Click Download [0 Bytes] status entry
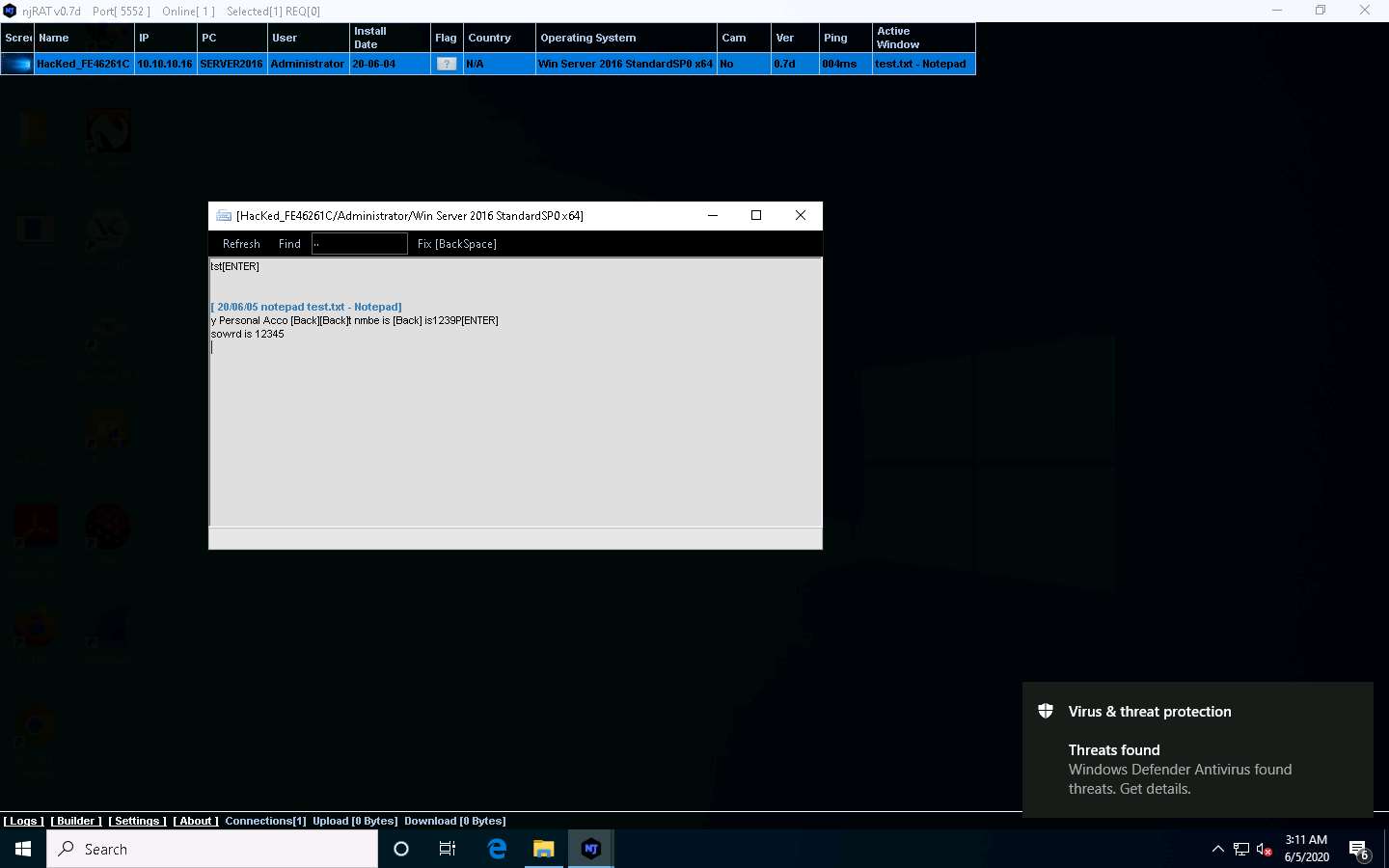The image size is (1389, 868). [x=455, y=821]
